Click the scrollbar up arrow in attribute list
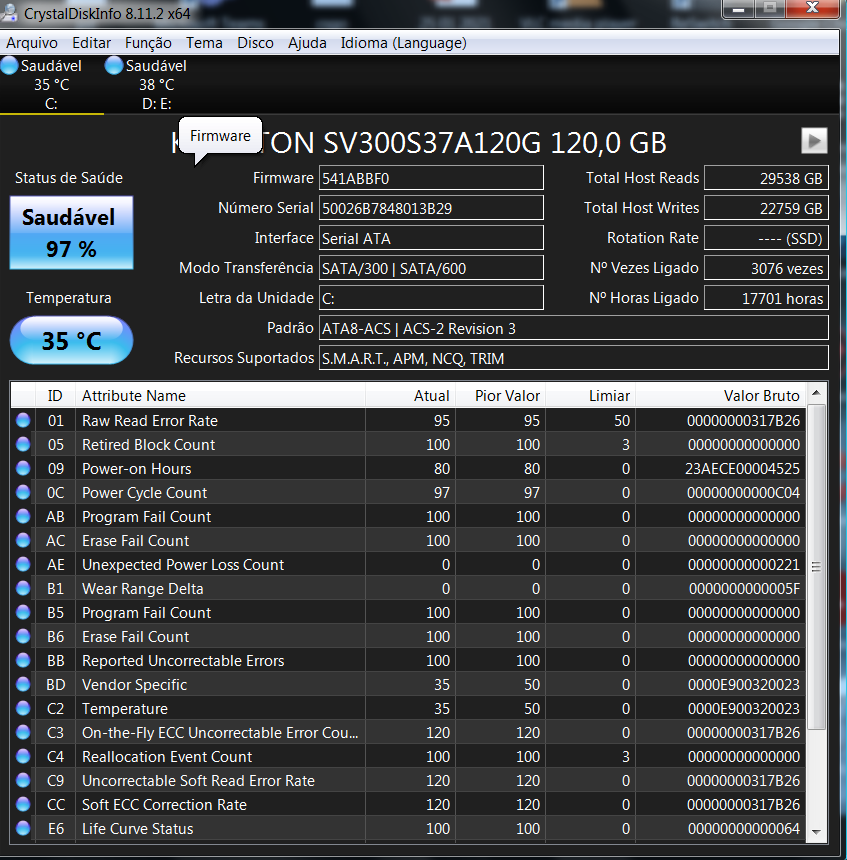 click(x=816, y=393)
